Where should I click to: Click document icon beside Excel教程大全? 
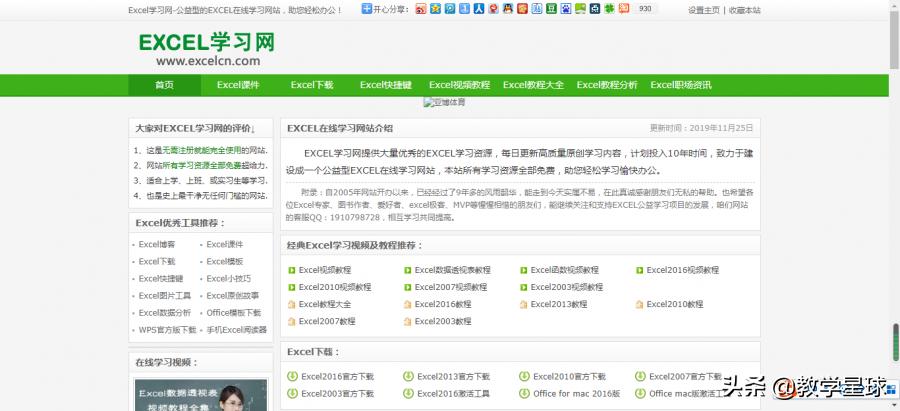pyautogui.click(x=292, y=304)
